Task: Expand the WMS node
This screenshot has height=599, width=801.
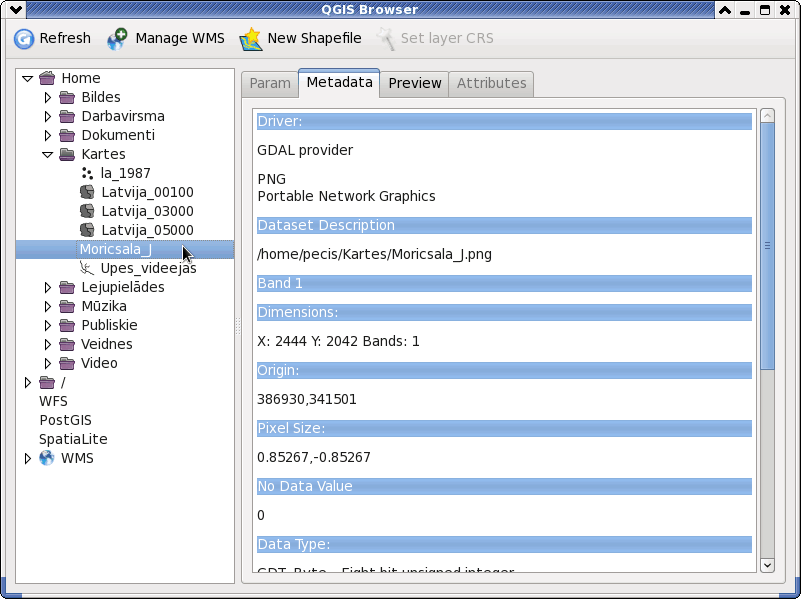Action: pos(28,458)
